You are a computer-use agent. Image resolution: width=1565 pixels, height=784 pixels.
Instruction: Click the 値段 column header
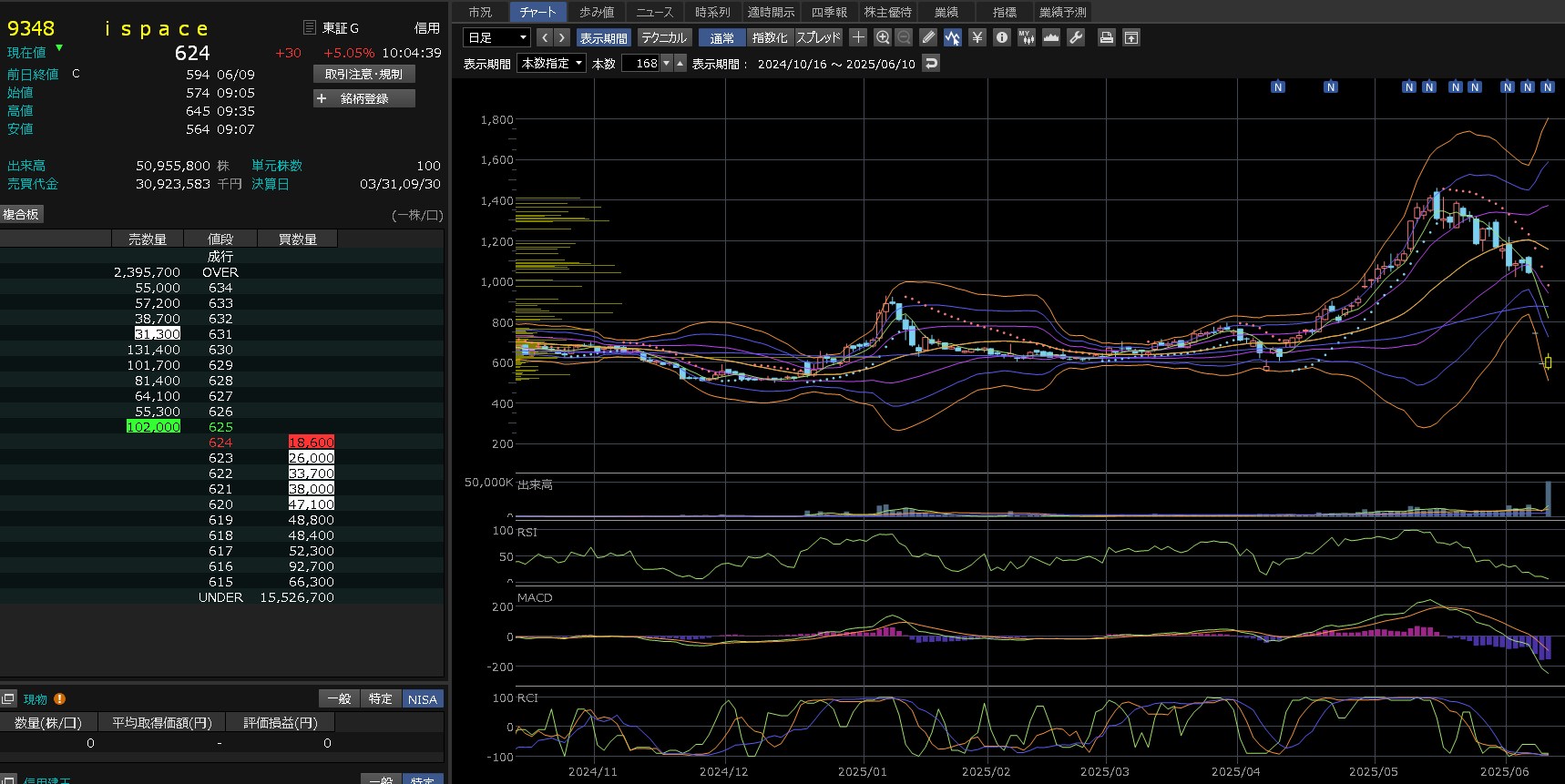tap(220, 239)
